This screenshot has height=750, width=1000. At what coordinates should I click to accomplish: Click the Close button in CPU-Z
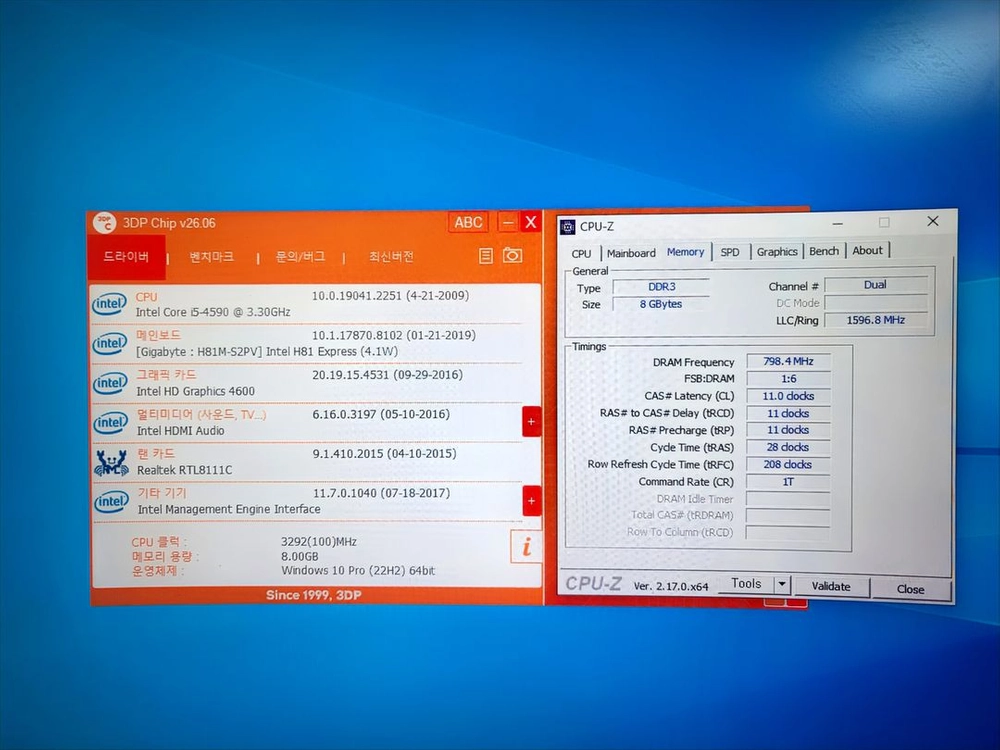(910, 589)
